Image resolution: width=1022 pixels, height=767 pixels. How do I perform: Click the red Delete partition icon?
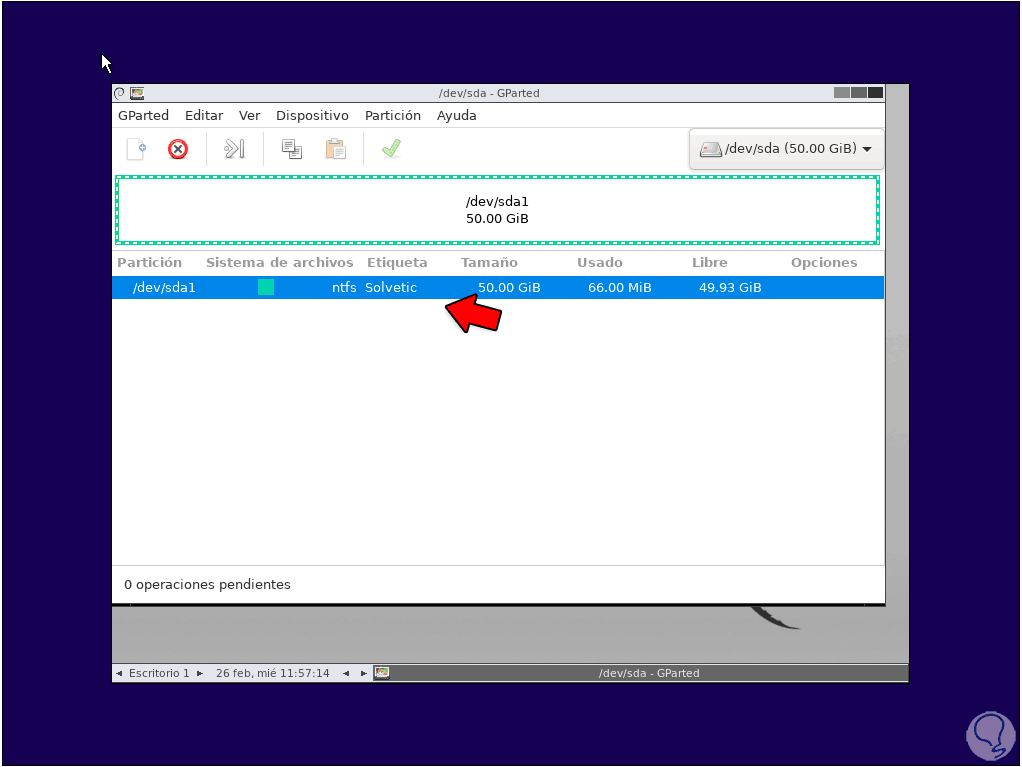pyautogui.click(x=178, y=149)
